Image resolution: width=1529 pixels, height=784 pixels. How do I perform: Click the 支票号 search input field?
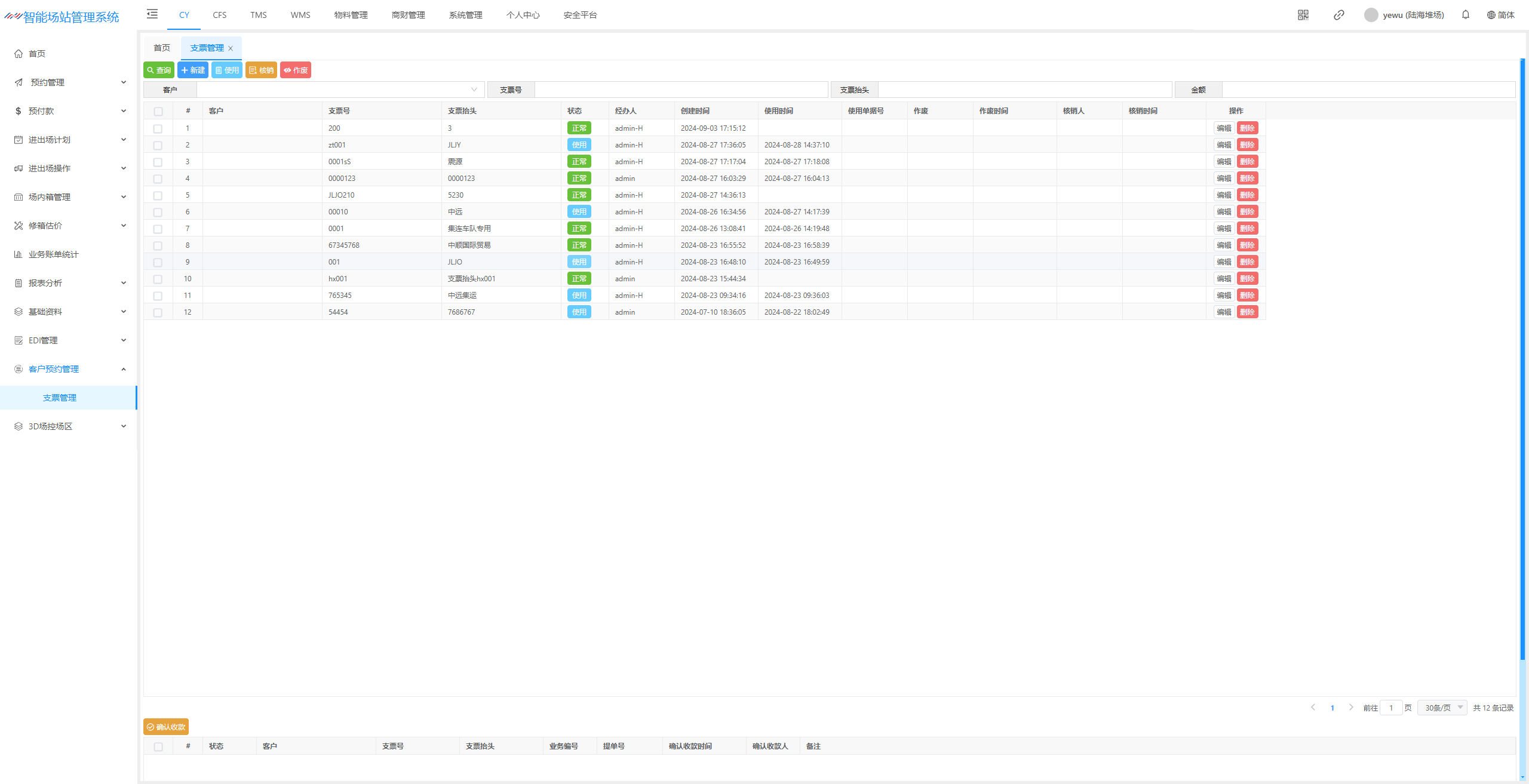[x=681, y=90]
